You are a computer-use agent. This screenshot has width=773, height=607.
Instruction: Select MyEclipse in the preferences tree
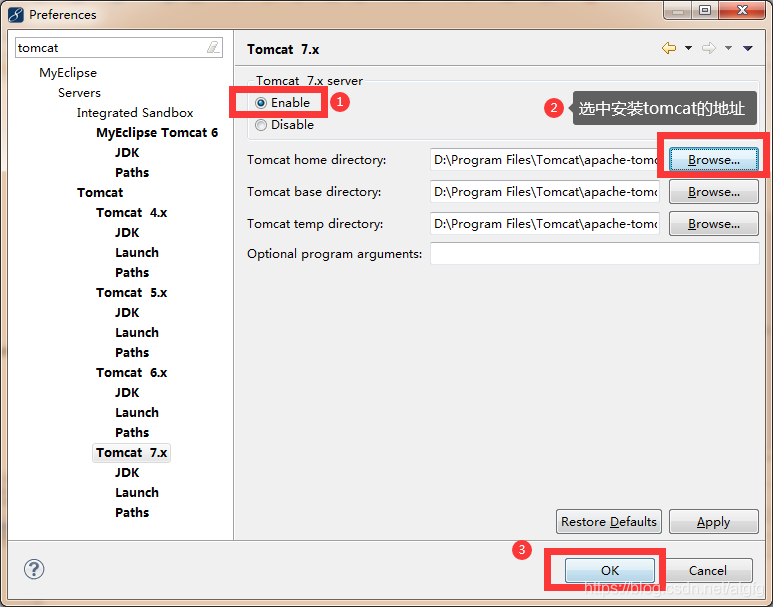click(68, 73)
